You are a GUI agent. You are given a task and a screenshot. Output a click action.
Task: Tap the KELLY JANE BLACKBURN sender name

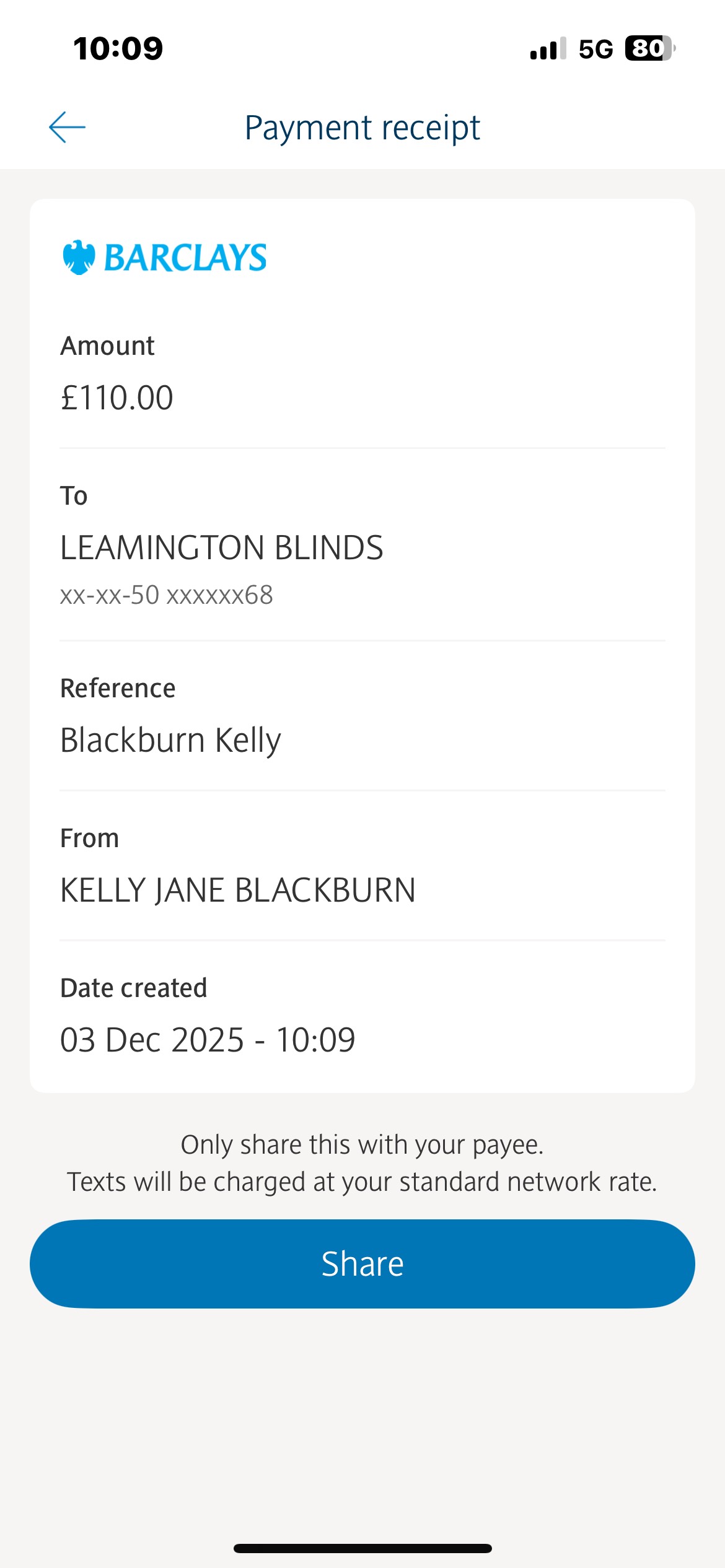[237, 890]
